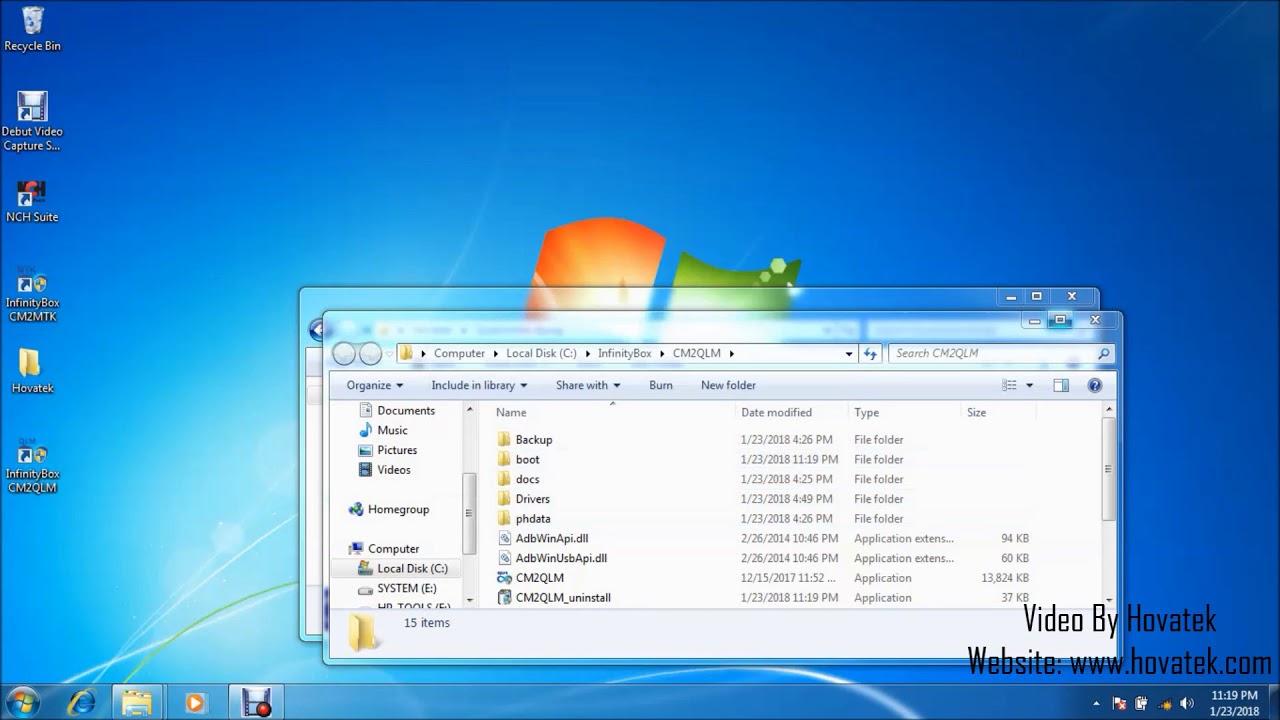Open the Windows Start menu

22,701
